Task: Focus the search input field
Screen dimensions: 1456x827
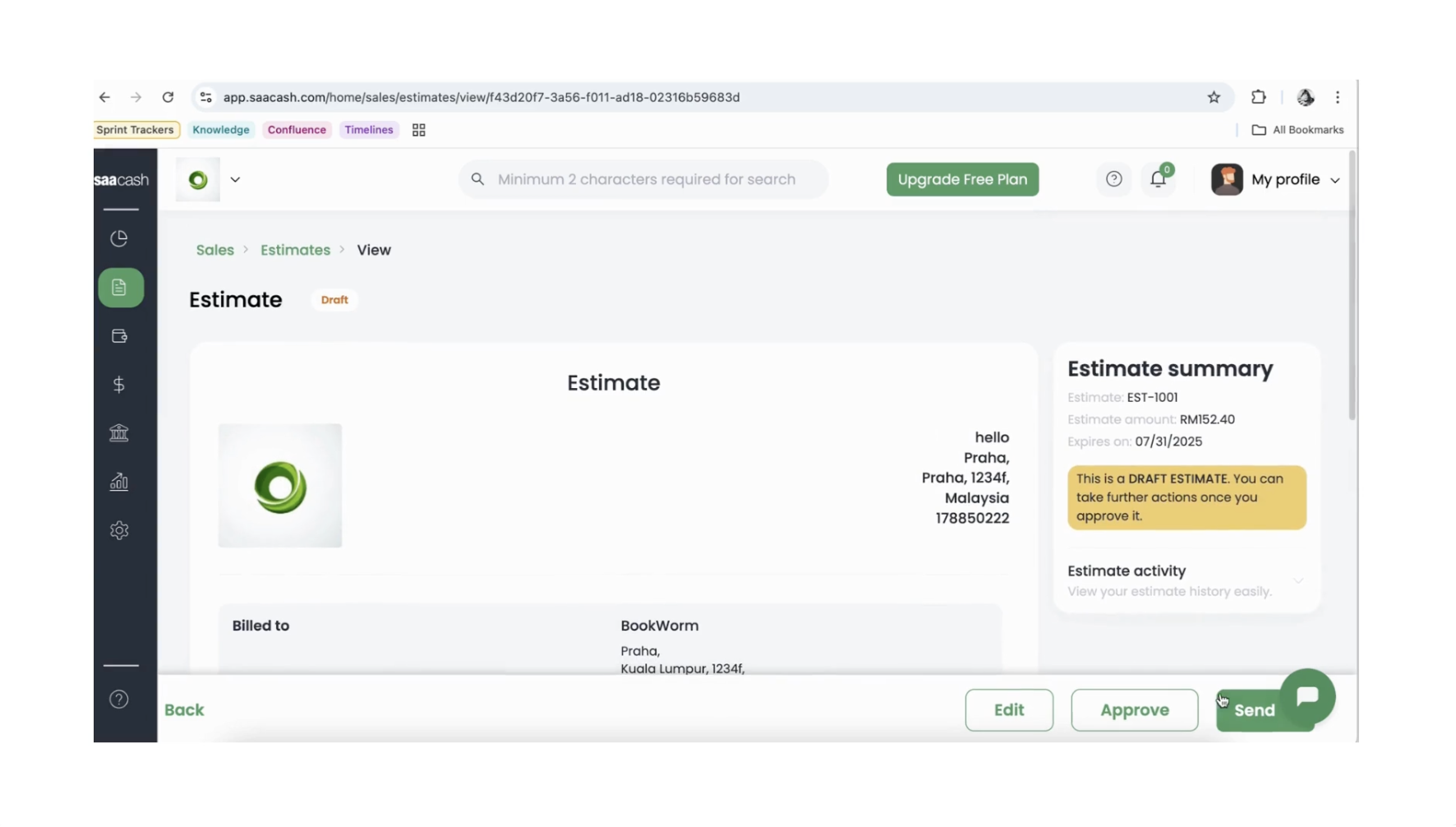Action: tap(647, 179)
